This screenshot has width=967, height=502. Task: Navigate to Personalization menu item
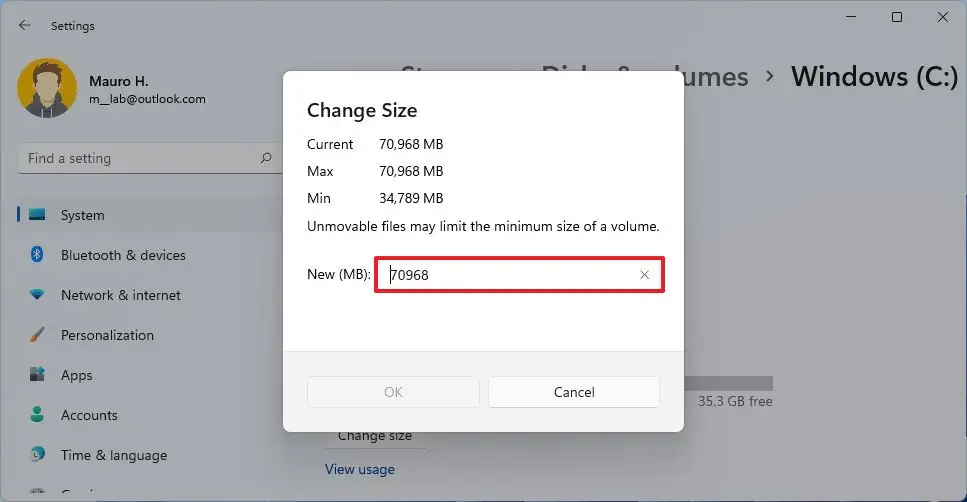pos(107,335)
